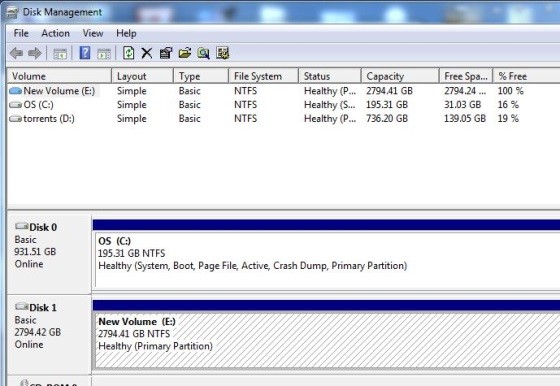Viewport: 560px width, 386px height.
Task: Click the Refresh toolbar icon
Action: click(x=129, y=53)
